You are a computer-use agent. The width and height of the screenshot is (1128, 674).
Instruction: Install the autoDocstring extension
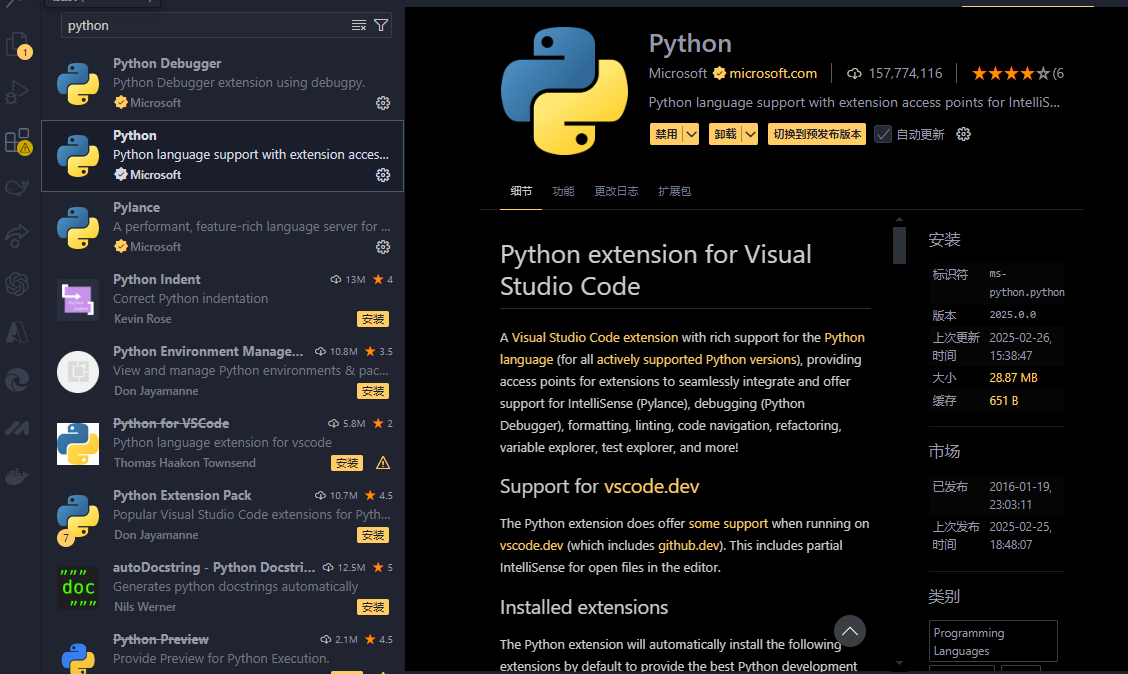(373, 607)
